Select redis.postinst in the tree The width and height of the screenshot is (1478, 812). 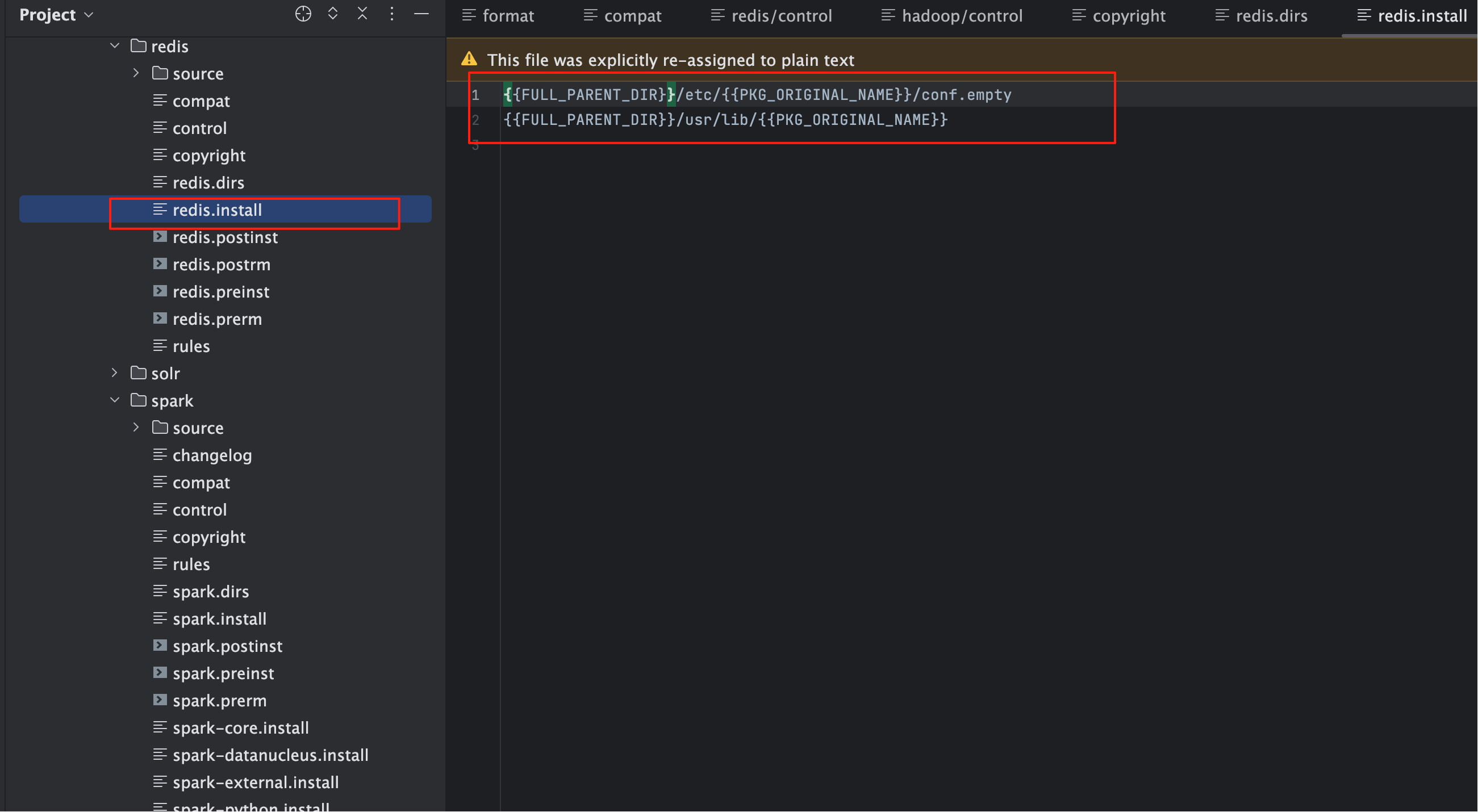click(225, 237)
